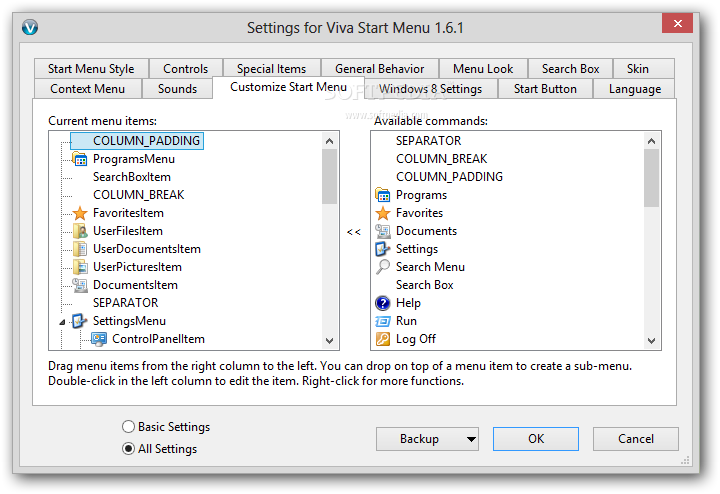Click the available commands scrollbar thumb
Image resolution: width=720 pixels, height=494 pixels.
click(651, 179)
